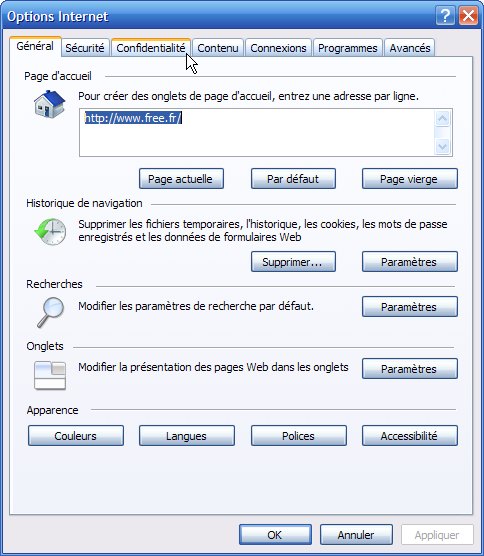The width and height of the screenshot is (484, 556).
Task: Open the Confidentialité tab
Action: pos(151,48)
